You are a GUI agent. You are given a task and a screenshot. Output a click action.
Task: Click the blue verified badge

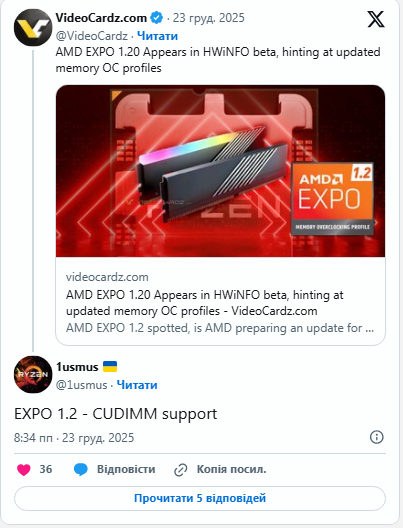point(156,18)
